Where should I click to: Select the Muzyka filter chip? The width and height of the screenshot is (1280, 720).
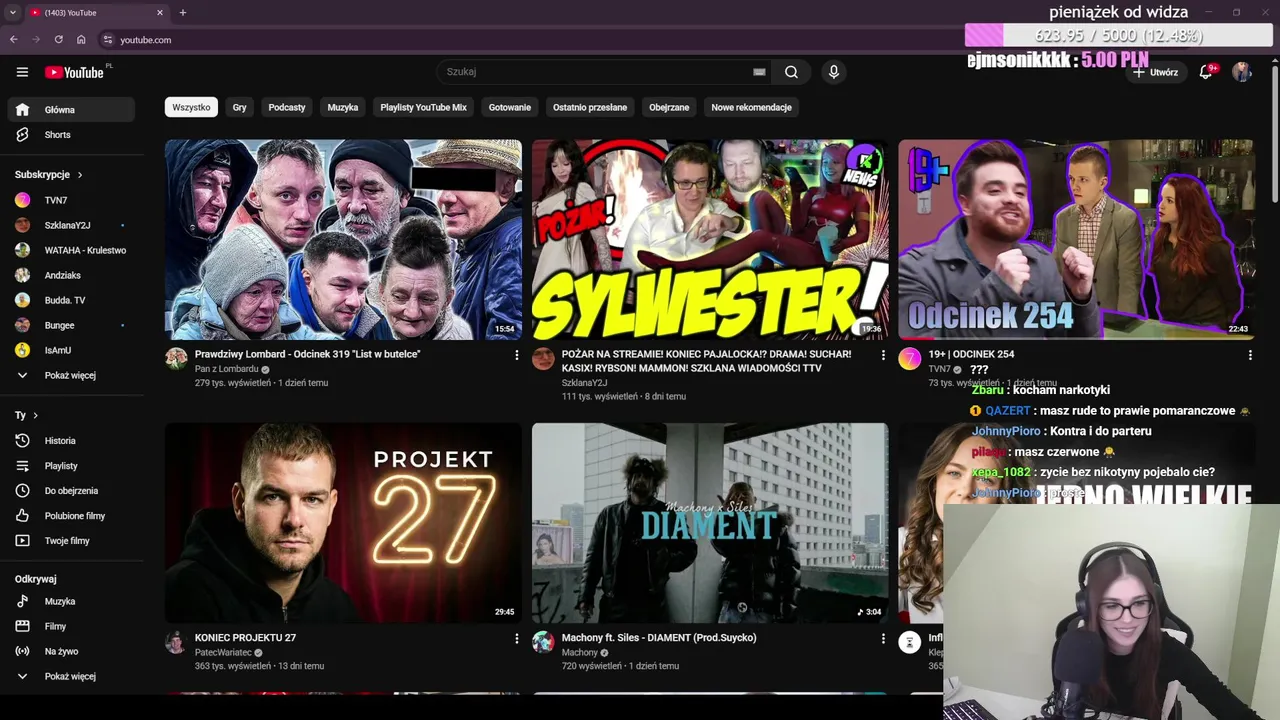point(343,107)
